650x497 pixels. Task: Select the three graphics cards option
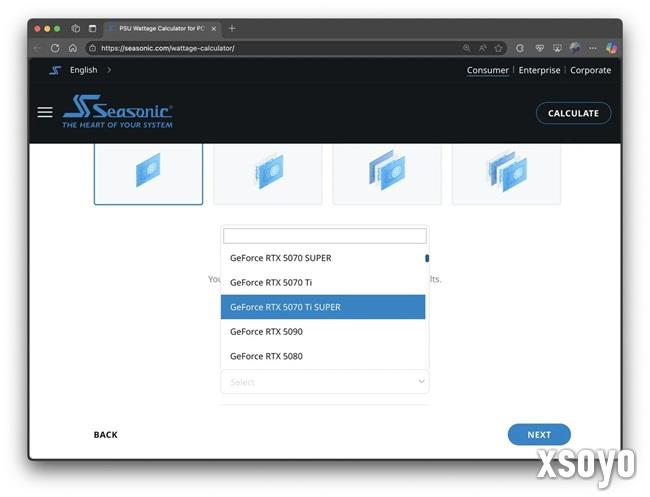coord(387,173)
